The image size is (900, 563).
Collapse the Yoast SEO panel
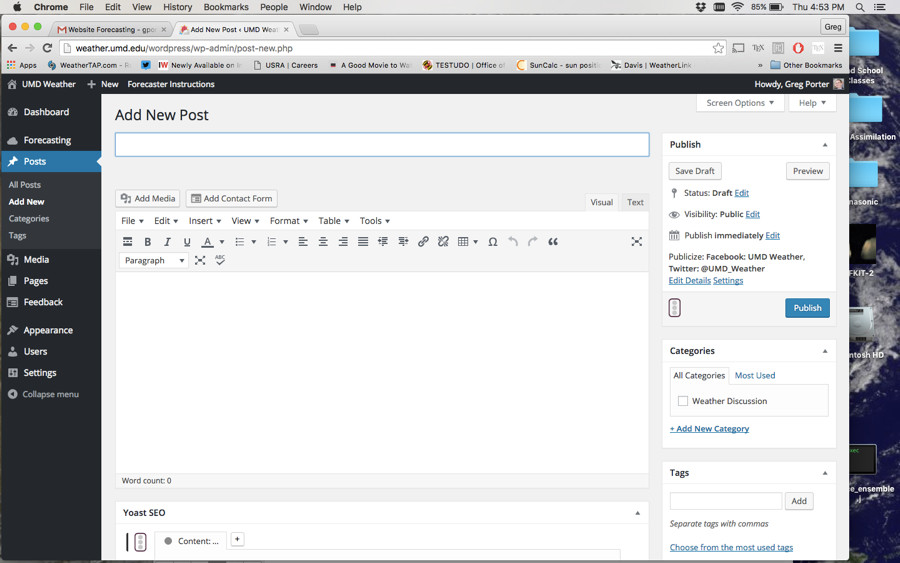coord(637,513)
